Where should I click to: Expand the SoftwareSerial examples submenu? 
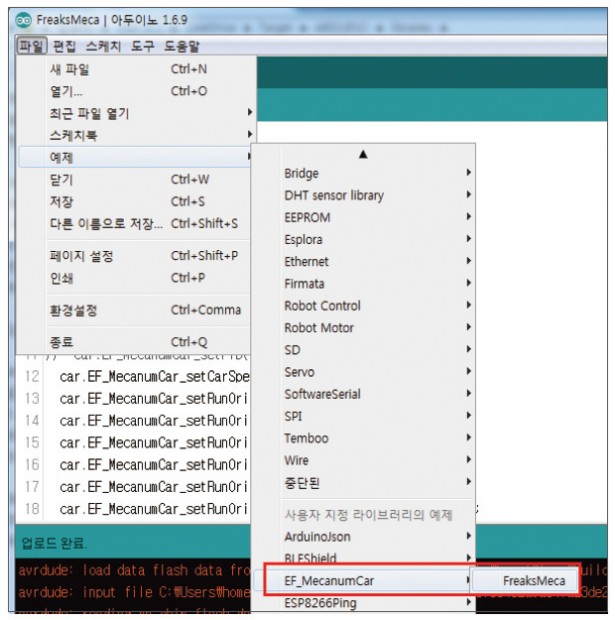point(322,394)
